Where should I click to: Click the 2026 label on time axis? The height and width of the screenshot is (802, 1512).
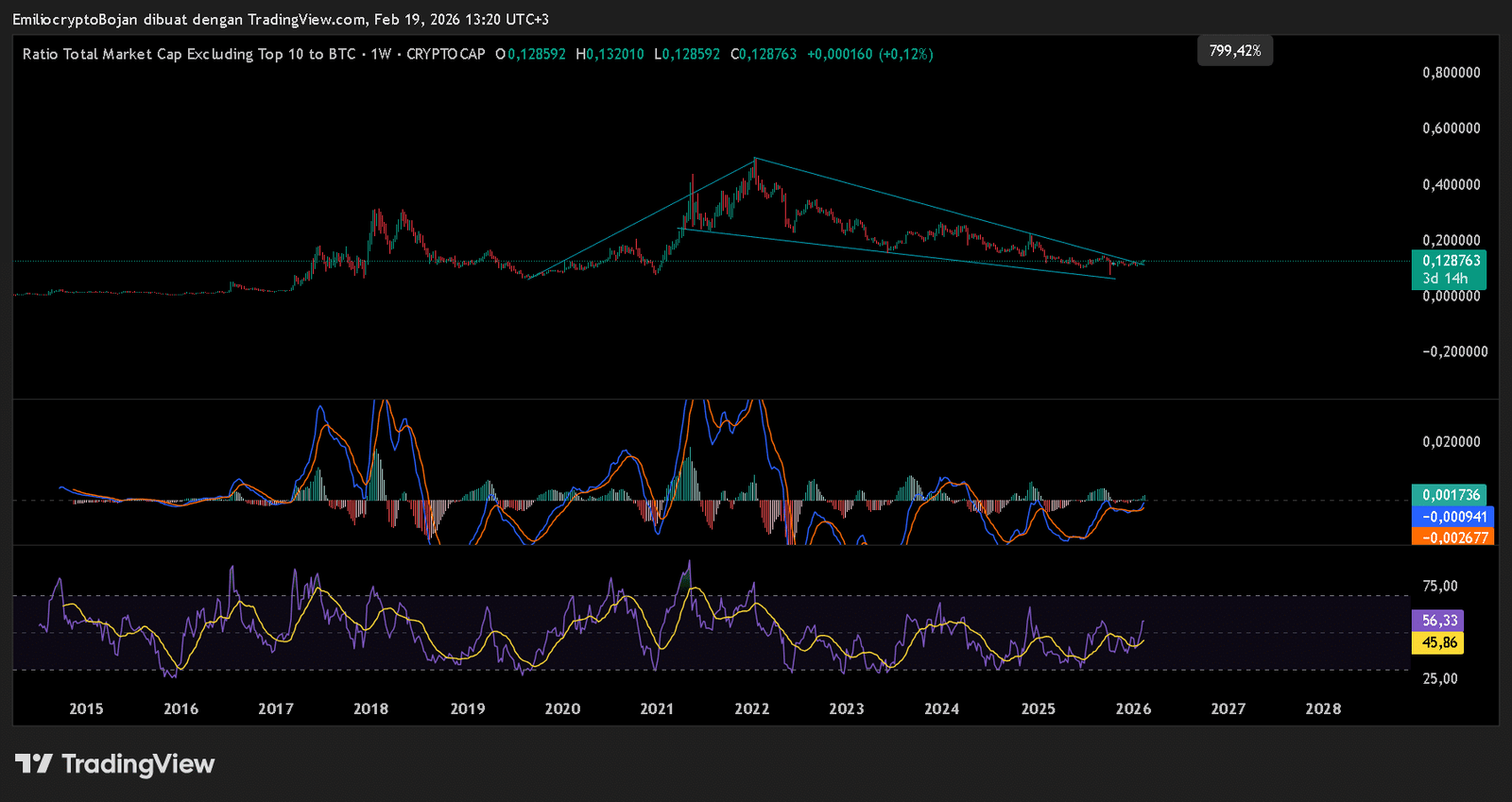tap(1133, 708)
